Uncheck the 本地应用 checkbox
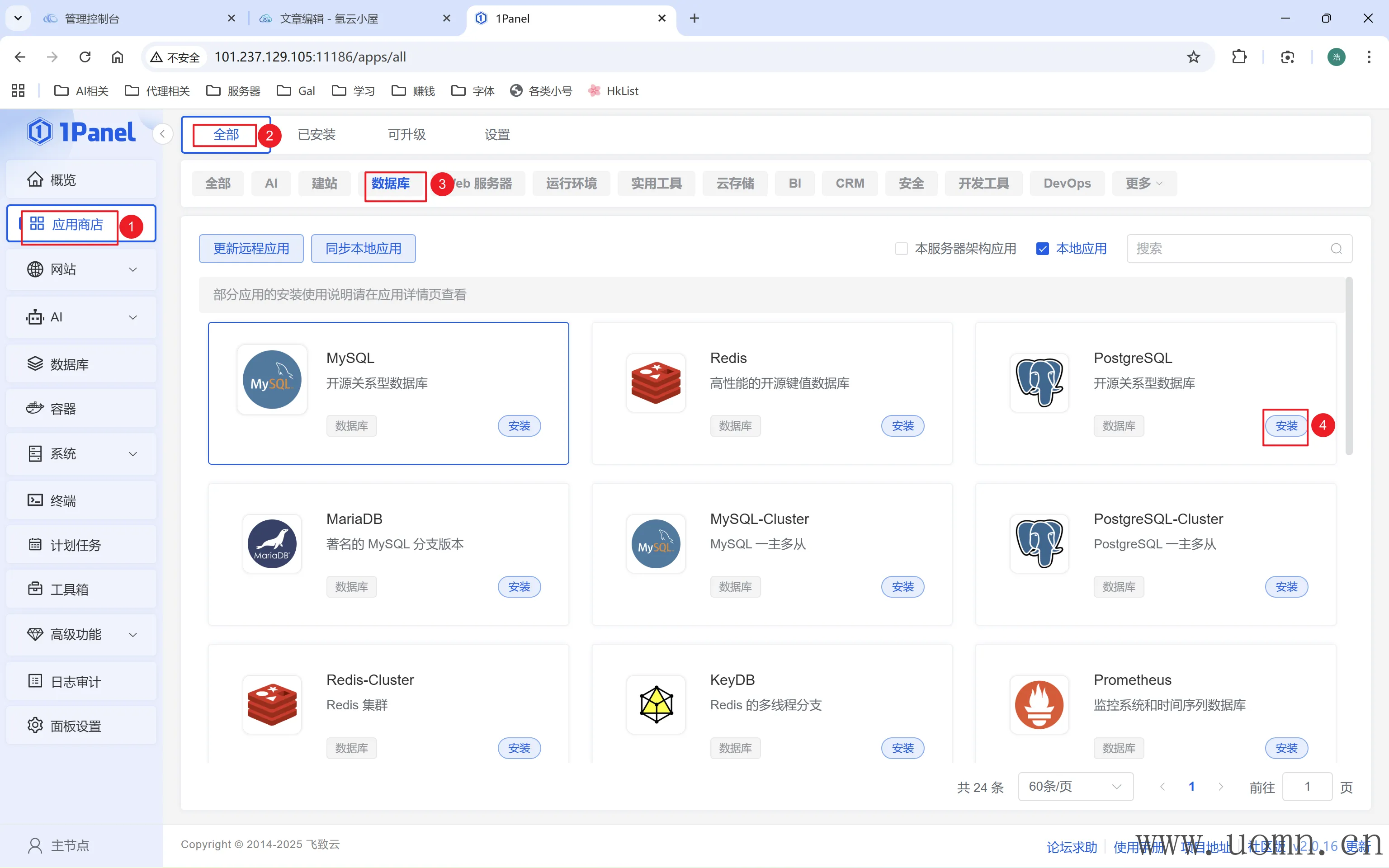 click(x=1042, y=249)
